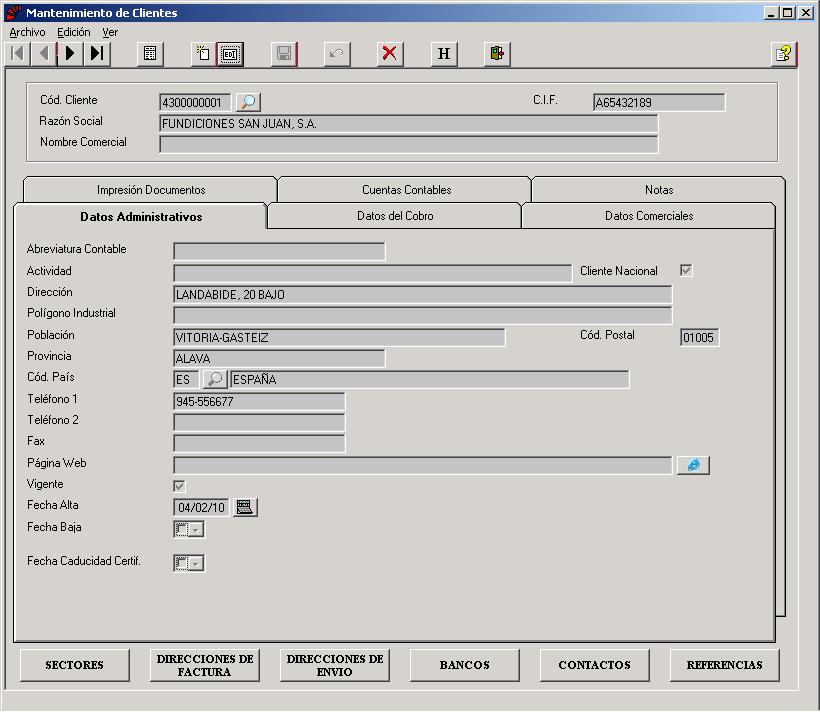This screenshot has height=712, width=820.
Task: Click the Dirección field
Action: pos(423,295)
